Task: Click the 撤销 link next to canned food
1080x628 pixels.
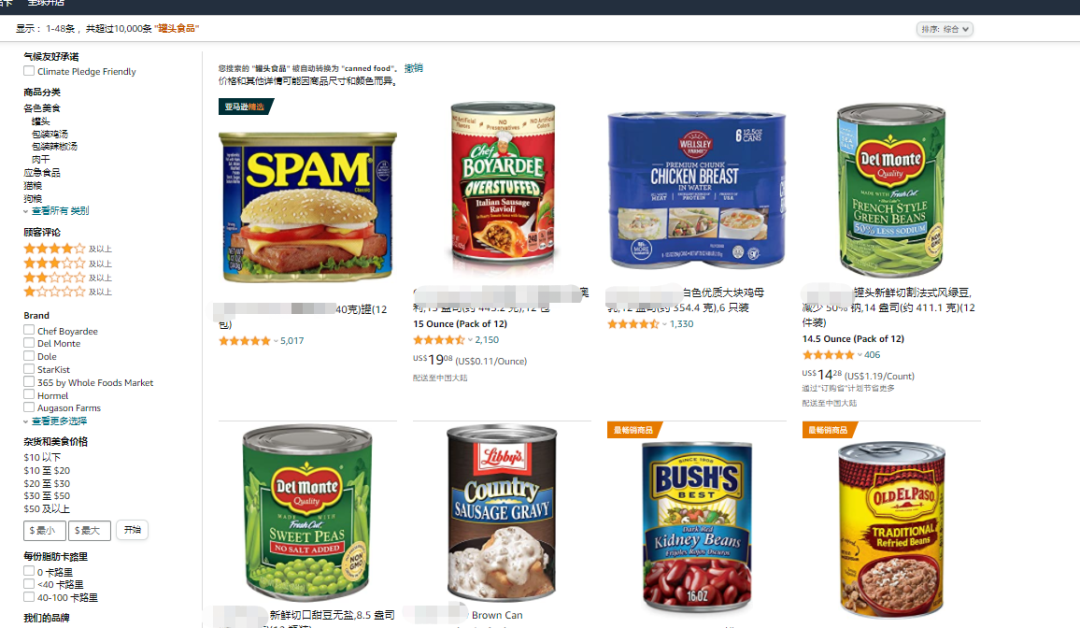Action: tap(414, 68)
